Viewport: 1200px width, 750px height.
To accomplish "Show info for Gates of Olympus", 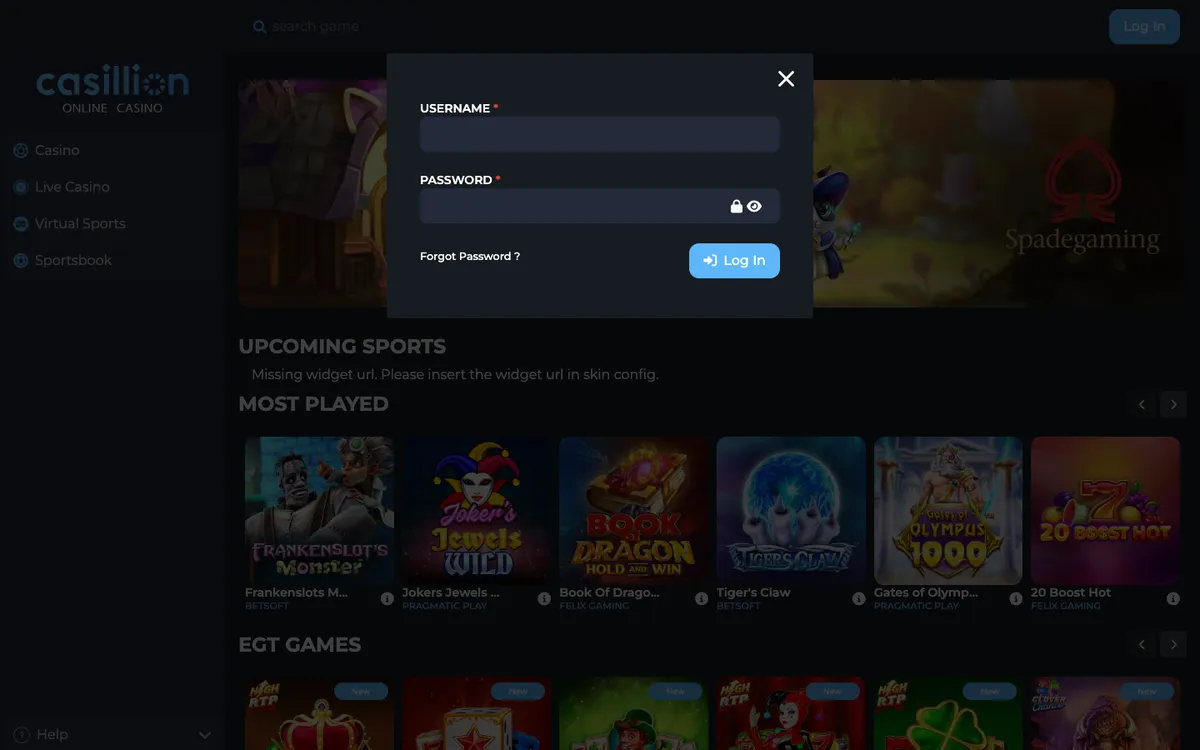I will coord(1016,599).
